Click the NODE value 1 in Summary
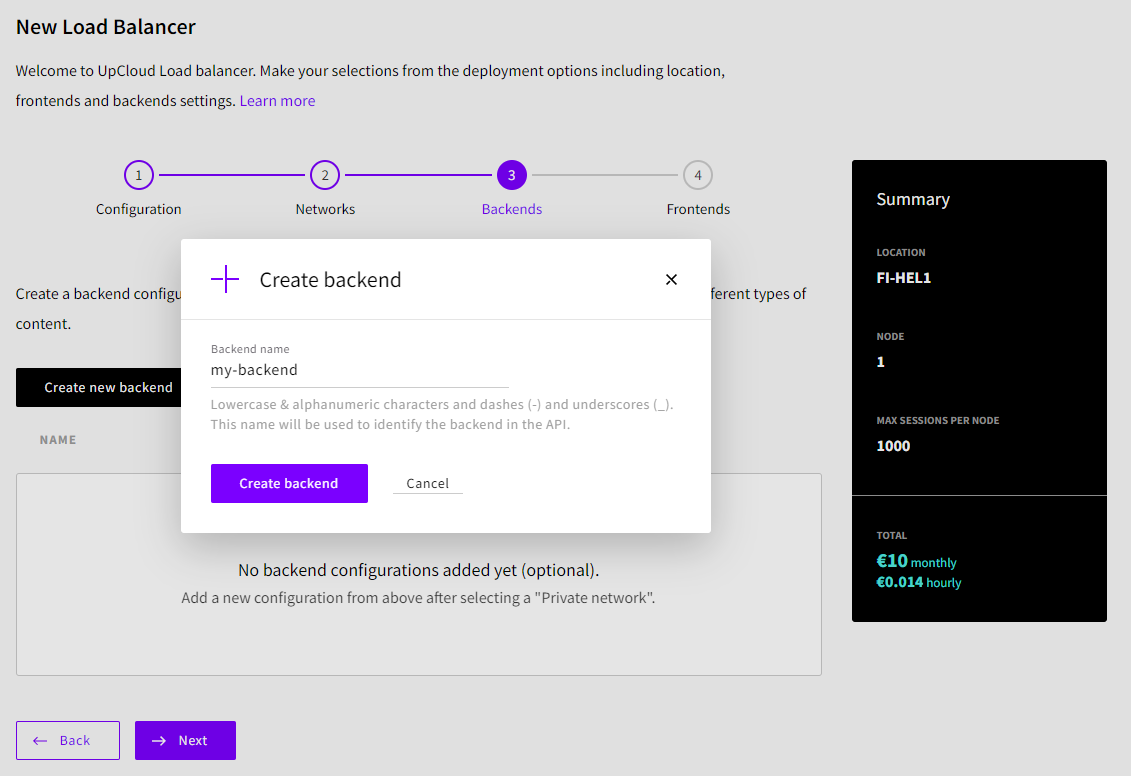This screenshot has width=1131, height=776. click(880, 362)
